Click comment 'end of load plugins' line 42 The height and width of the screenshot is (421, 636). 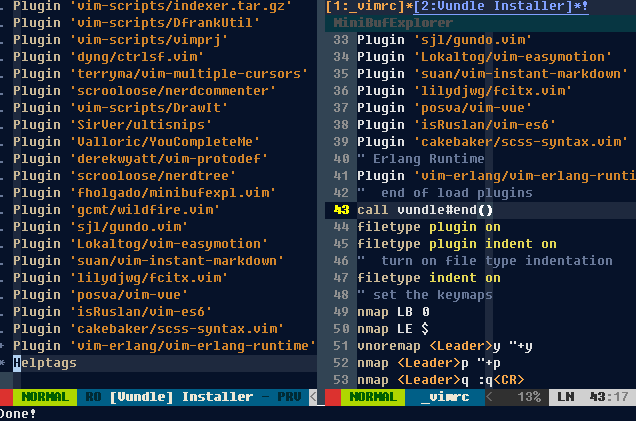457,193
